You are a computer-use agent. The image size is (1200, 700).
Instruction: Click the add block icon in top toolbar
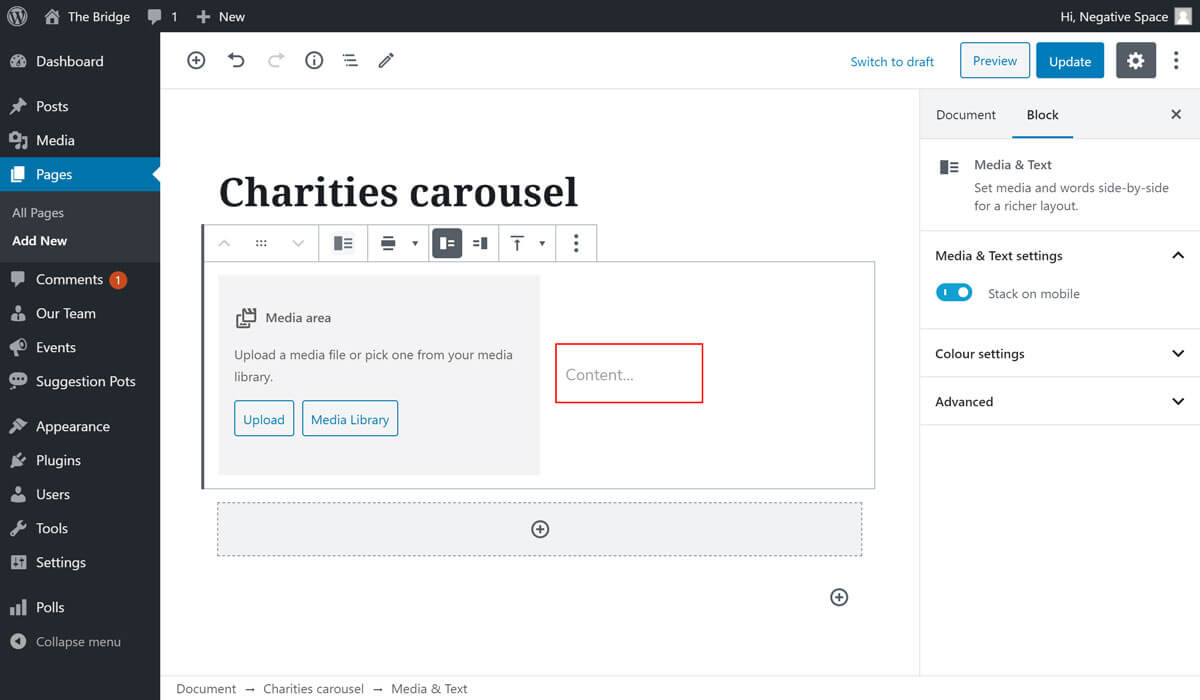tap(196, 61)
